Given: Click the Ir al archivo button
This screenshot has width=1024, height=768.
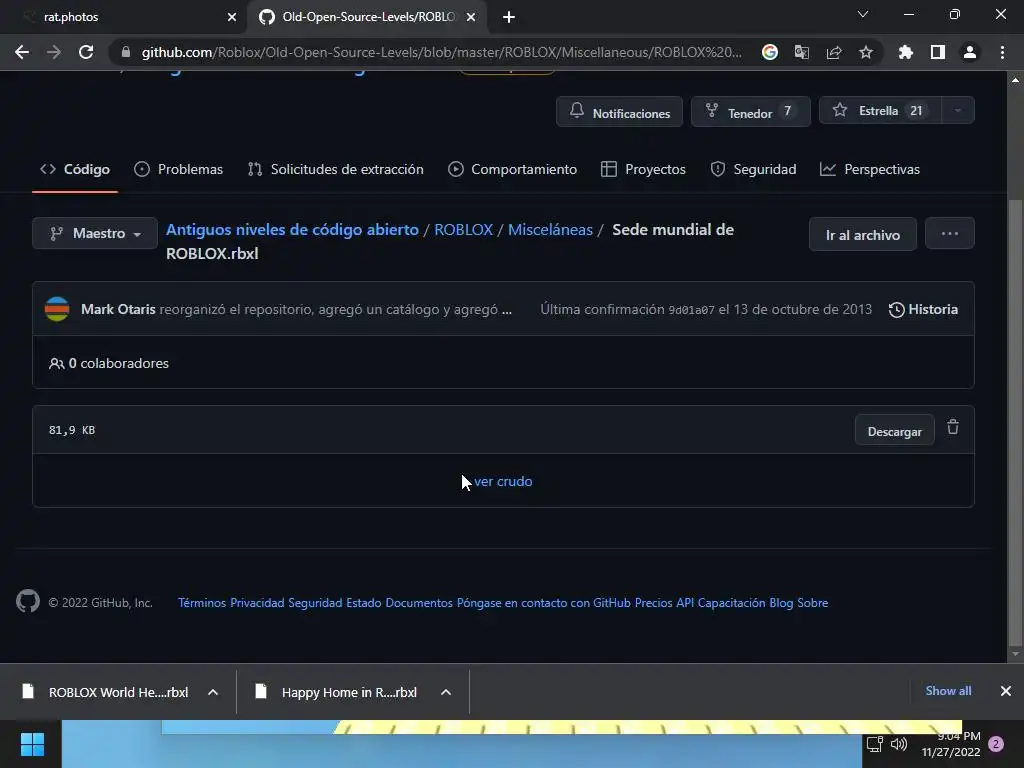Looking at the screenshot, I should [x=863, y=234].
